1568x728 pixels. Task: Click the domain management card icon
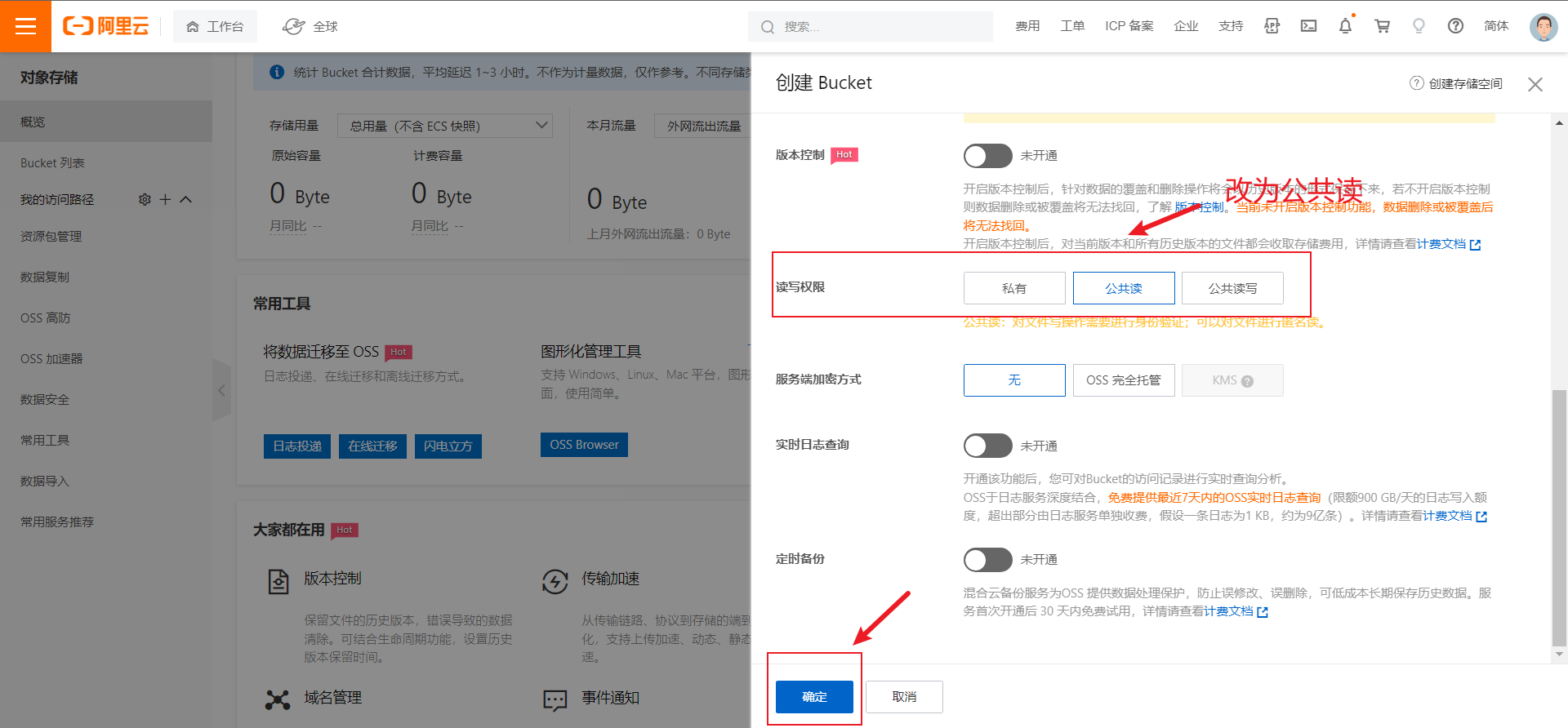coord(278,699)
